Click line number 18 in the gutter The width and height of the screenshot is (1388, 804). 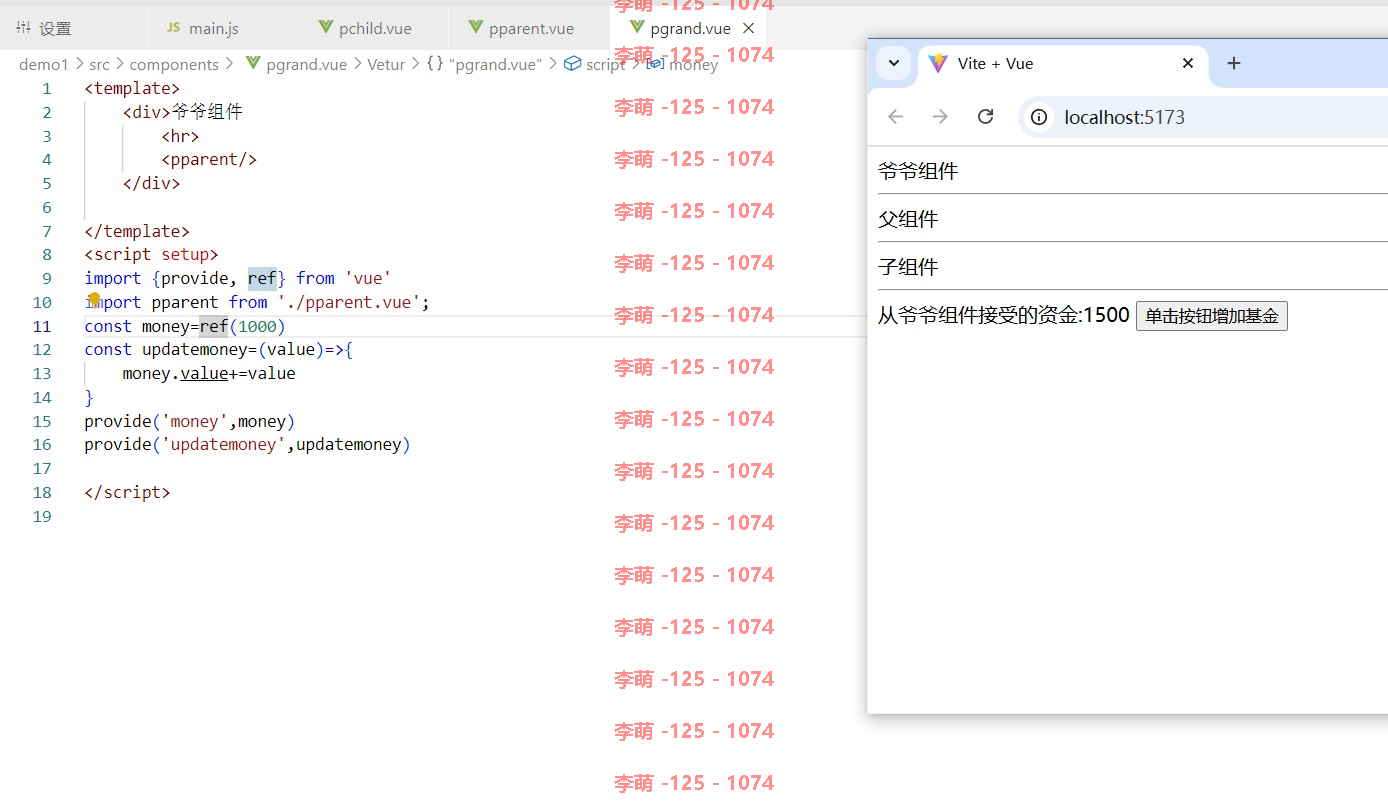(42, 492)
